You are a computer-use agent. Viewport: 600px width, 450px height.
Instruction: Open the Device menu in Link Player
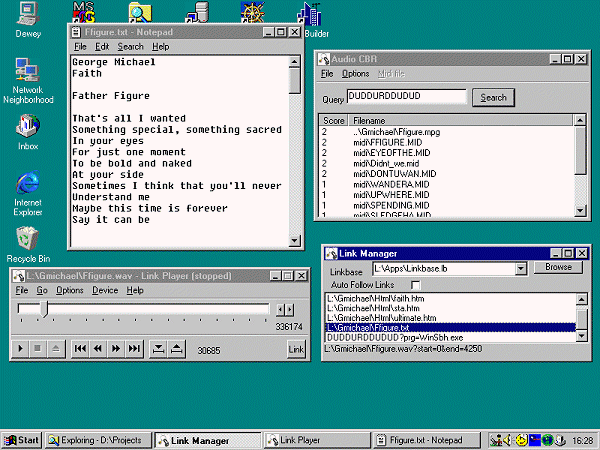tap(104, 290)
